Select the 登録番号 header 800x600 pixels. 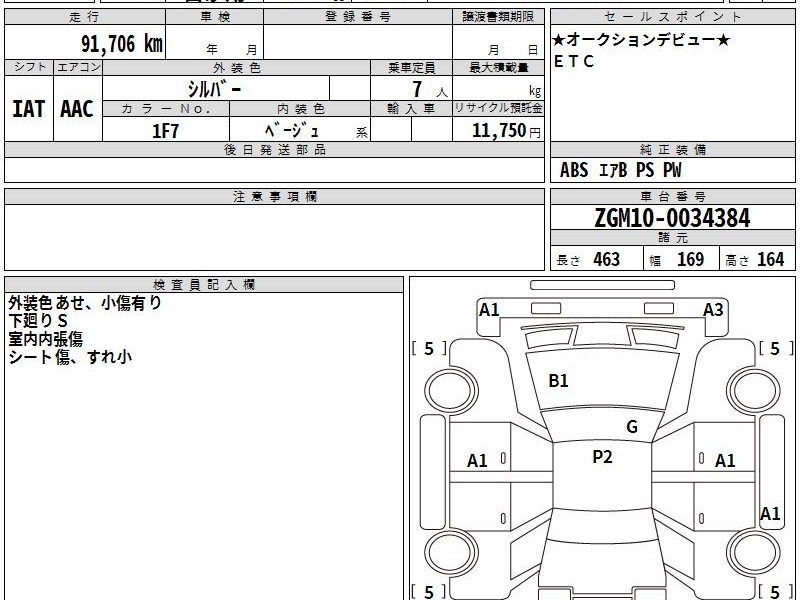point(358,17)
